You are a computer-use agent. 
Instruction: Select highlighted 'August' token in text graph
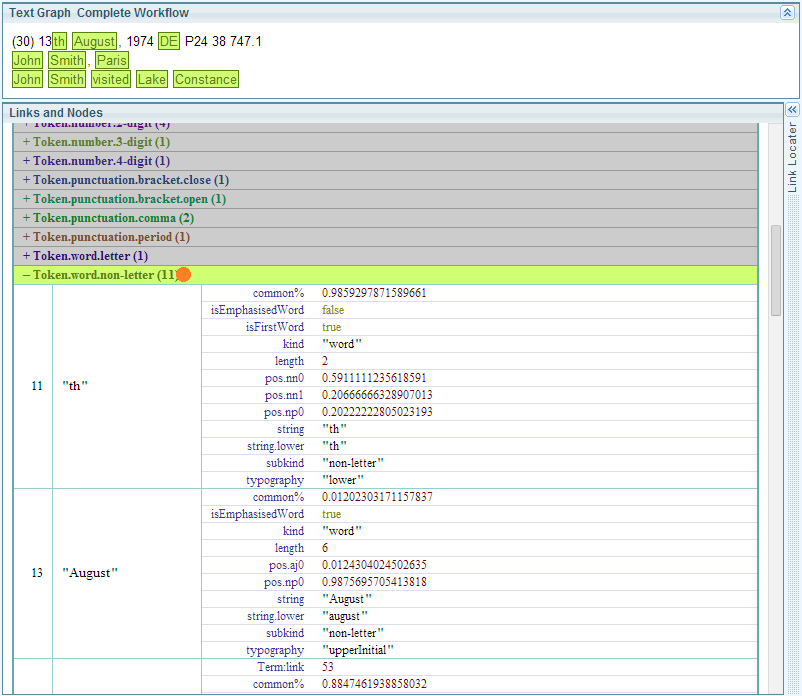coord(94,42)
